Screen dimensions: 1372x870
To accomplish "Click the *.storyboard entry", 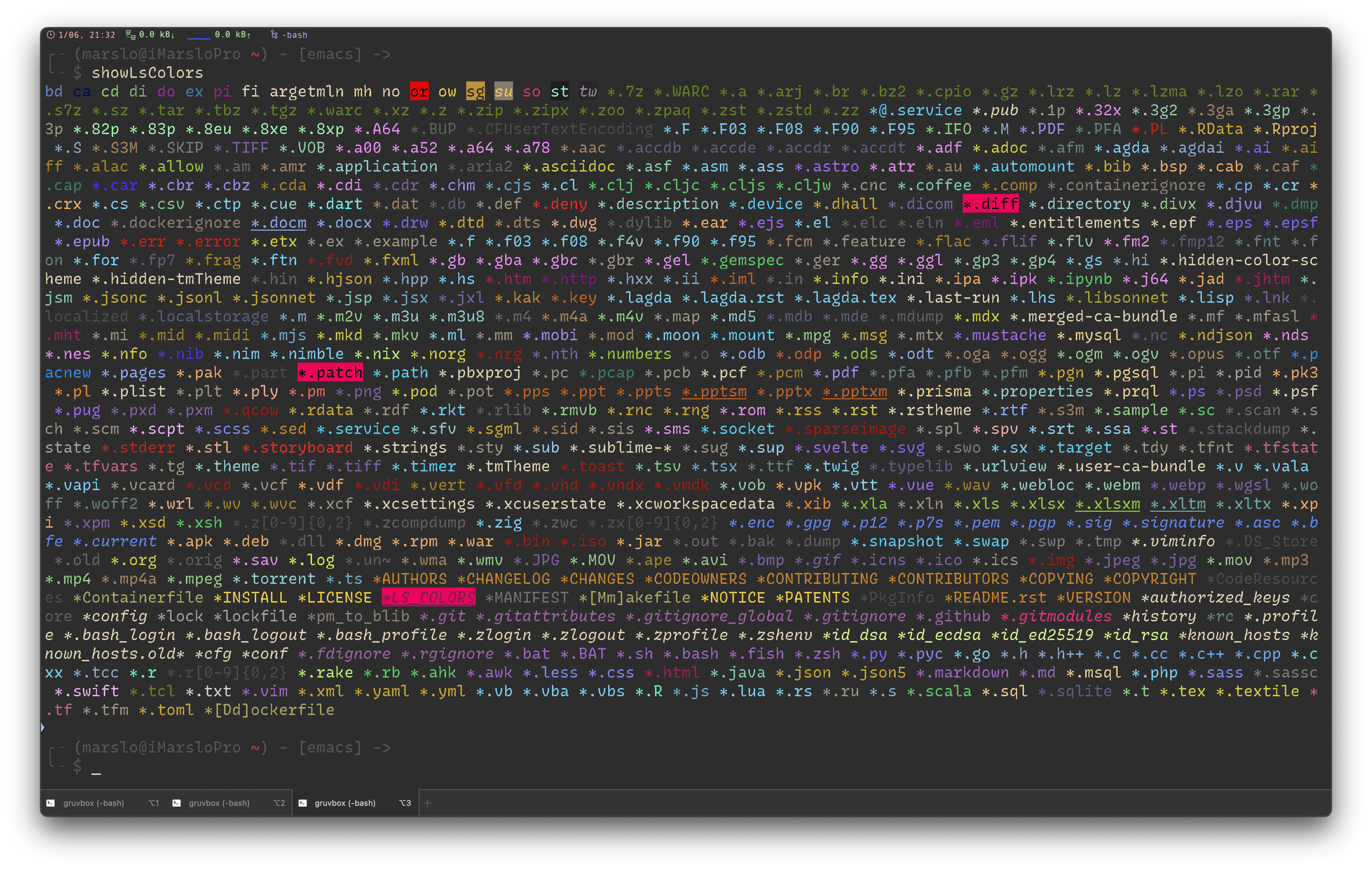I will [297, 448].
